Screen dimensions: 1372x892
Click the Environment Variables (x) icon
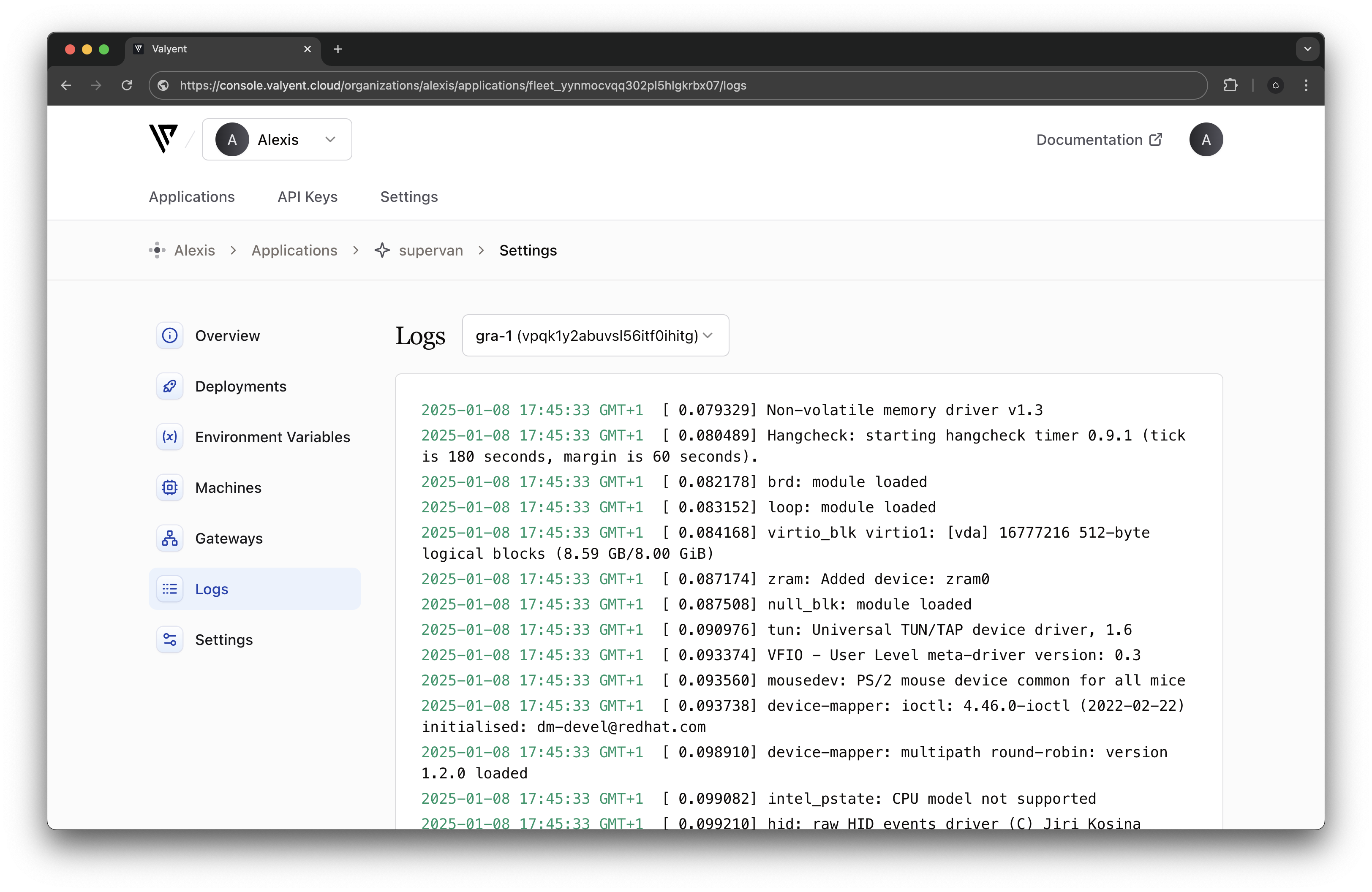[x=169, y=437]
